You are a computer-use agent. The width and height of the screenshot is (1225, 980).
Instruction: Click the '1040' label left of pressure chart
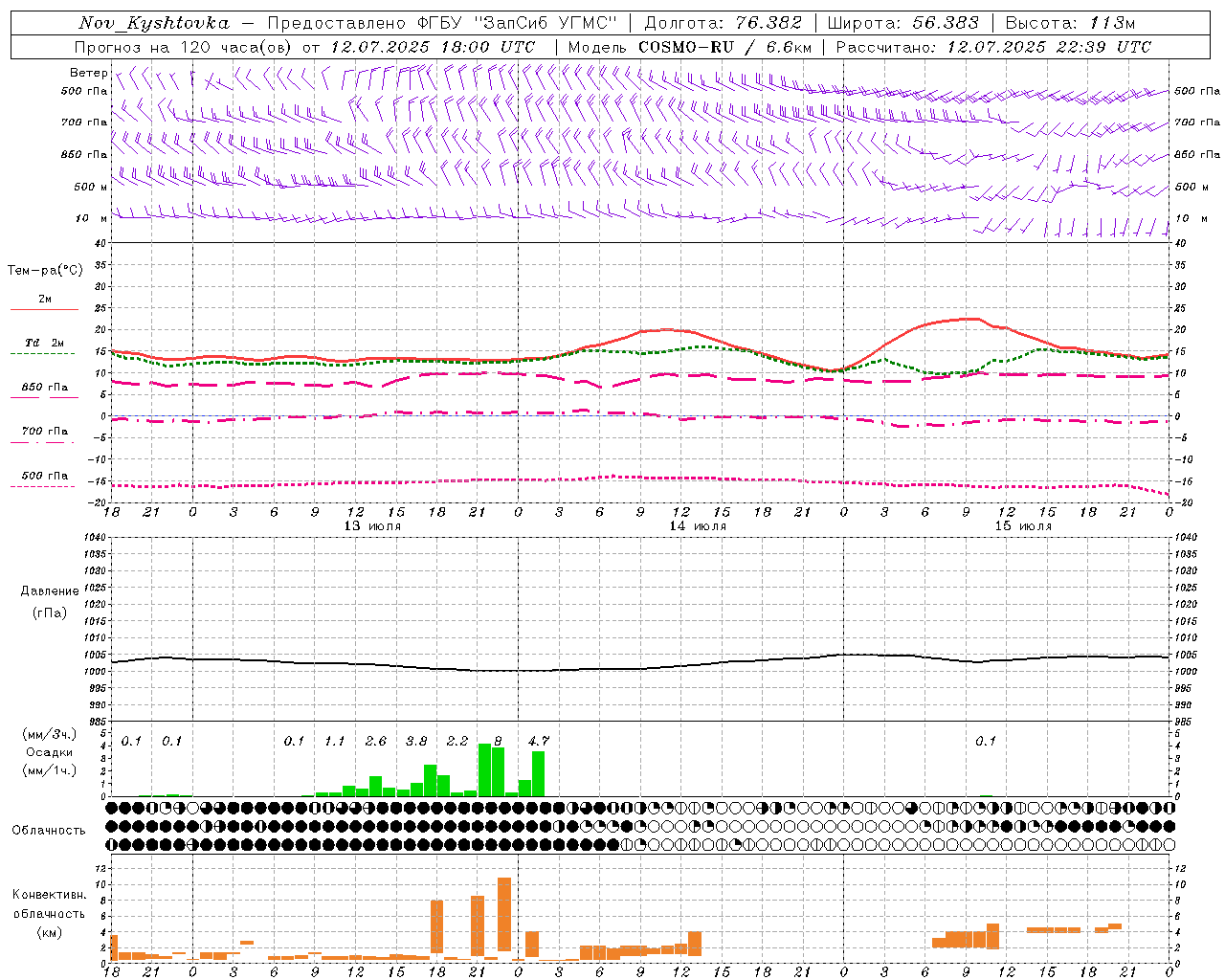pyautogui.click(x=94, y=538)
